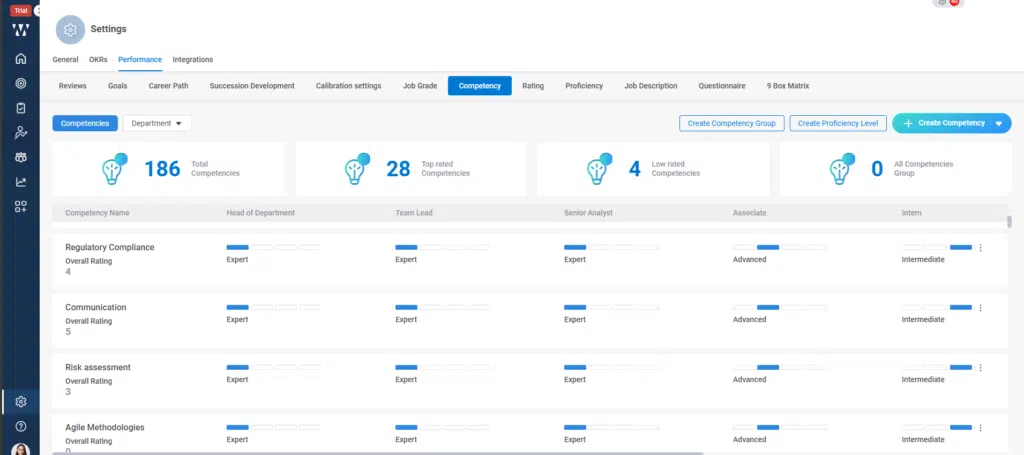Open the analytics chart icon in sidebar
1024x455 pixels.
click(x=20, y=182)
